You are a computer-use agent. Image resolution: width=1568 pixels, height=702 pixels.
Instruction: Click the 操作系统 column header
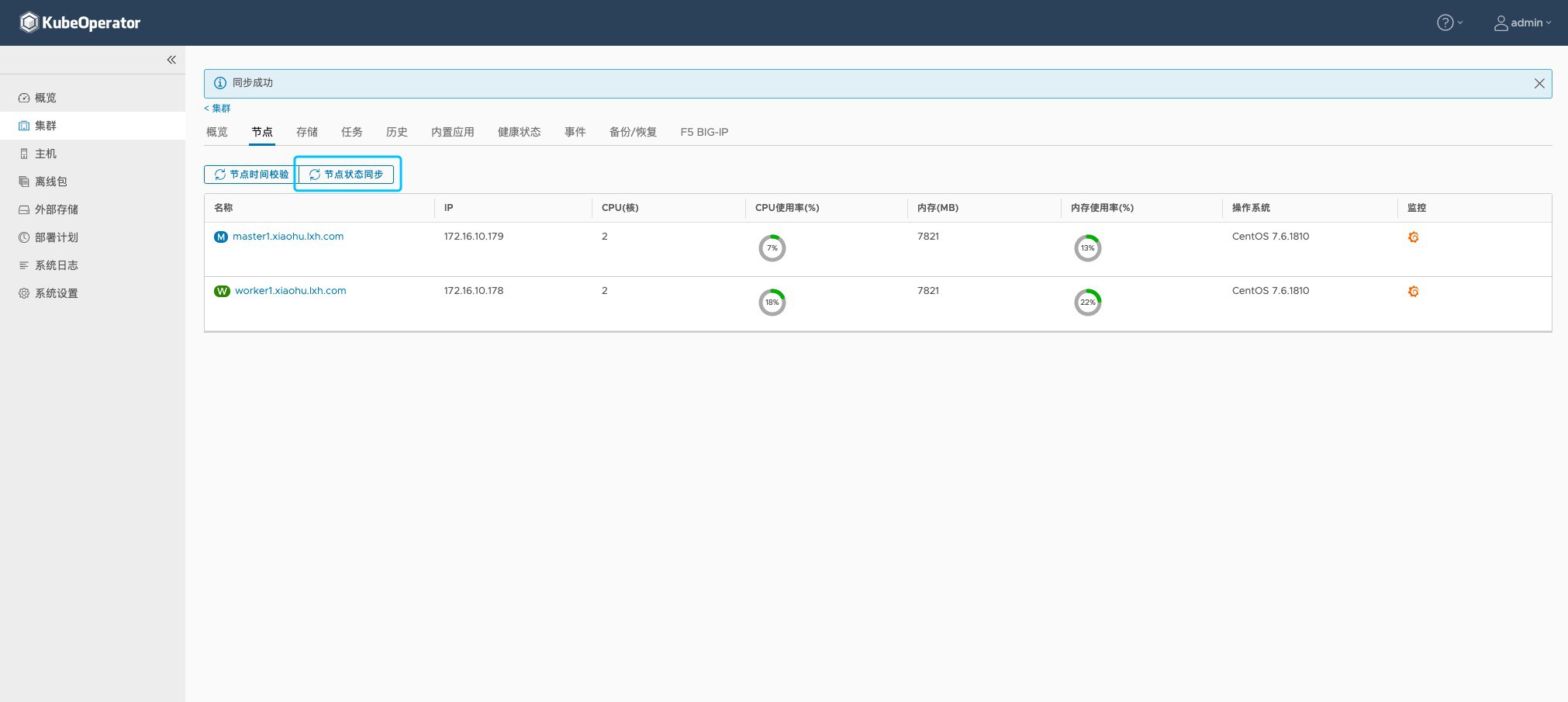coord(1251,208)
